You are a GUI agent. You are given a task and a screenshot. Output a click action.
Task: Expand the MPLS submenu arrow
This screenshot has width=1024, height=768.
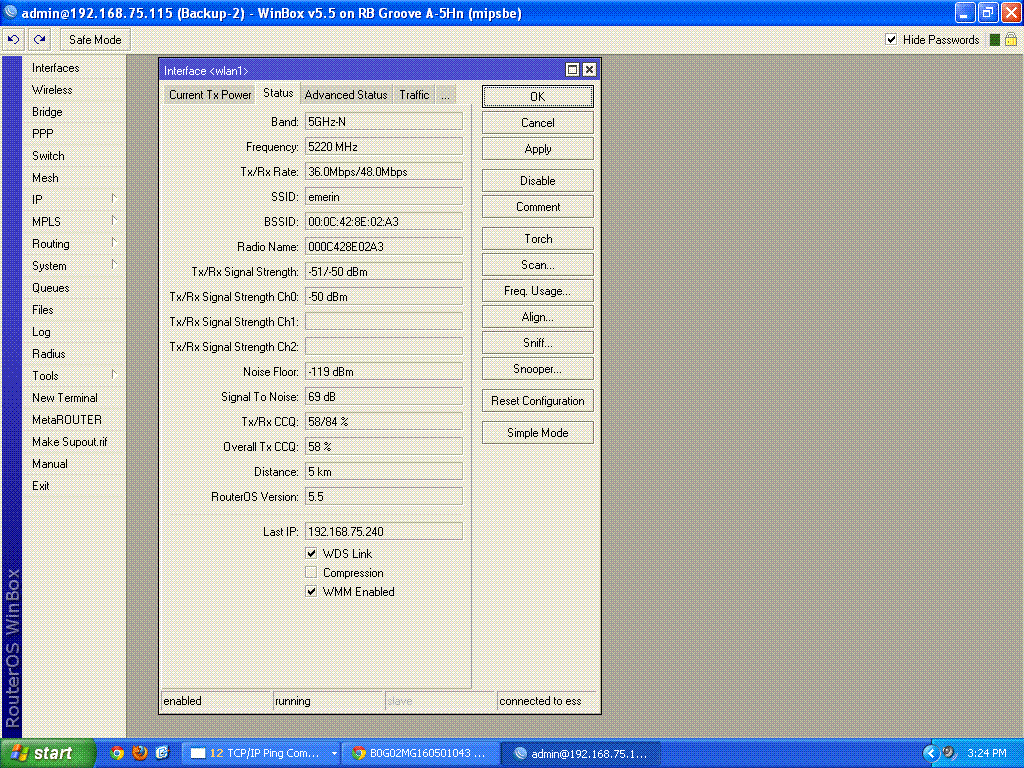114,221
